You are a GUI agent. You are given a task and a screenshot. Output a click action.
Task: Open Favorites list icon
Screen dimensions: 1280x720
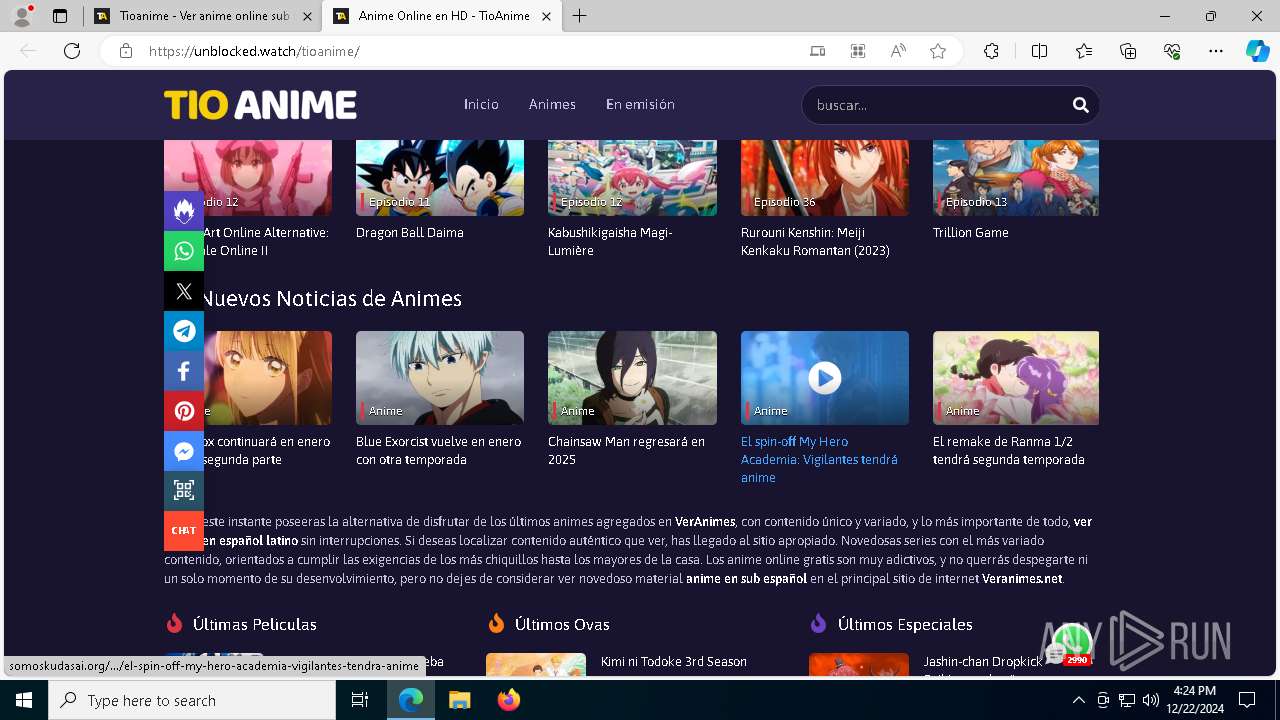1084,51
